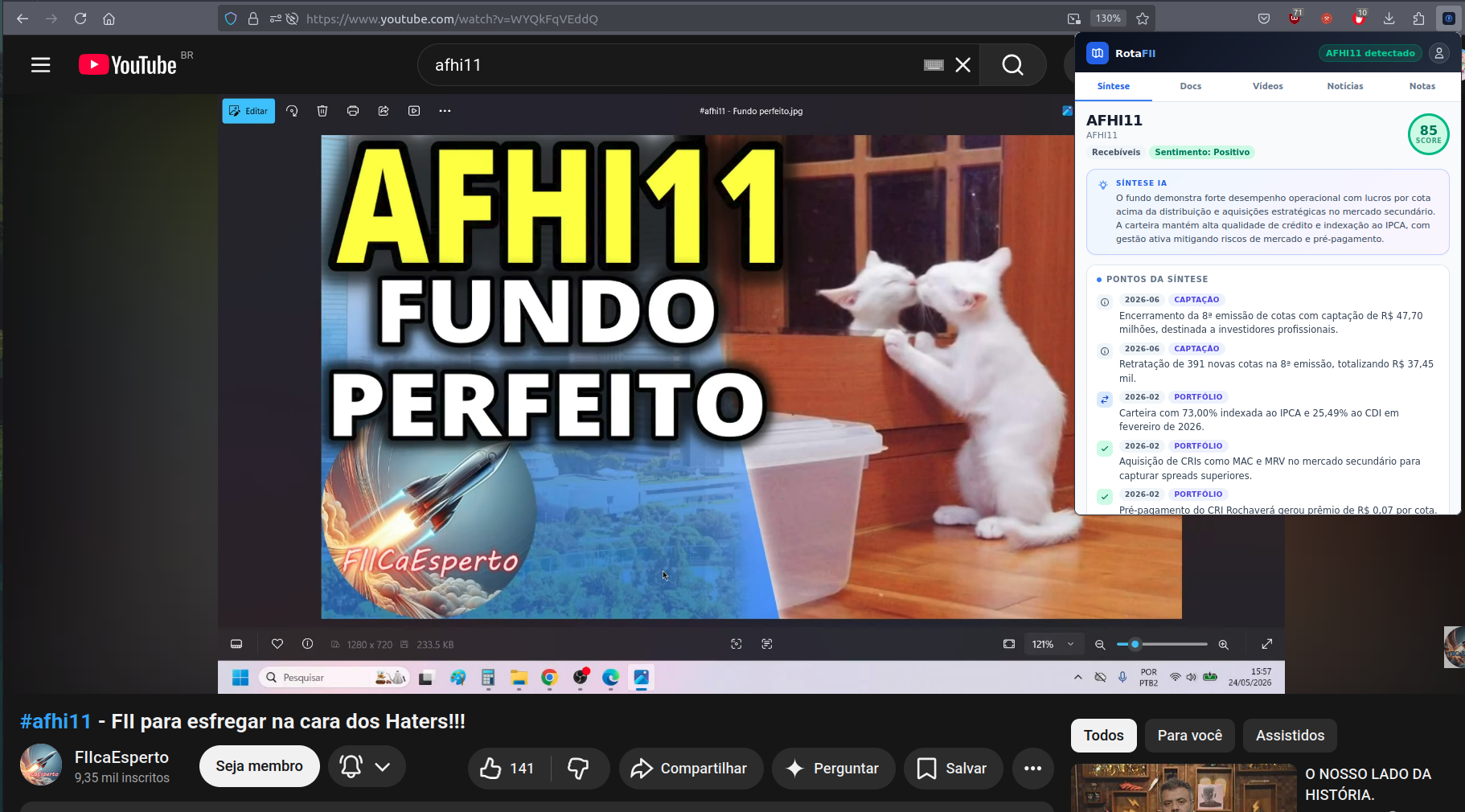Run the search with the magnifier button
Viewport: 1465px width, 812px height.
[1013, 65]
